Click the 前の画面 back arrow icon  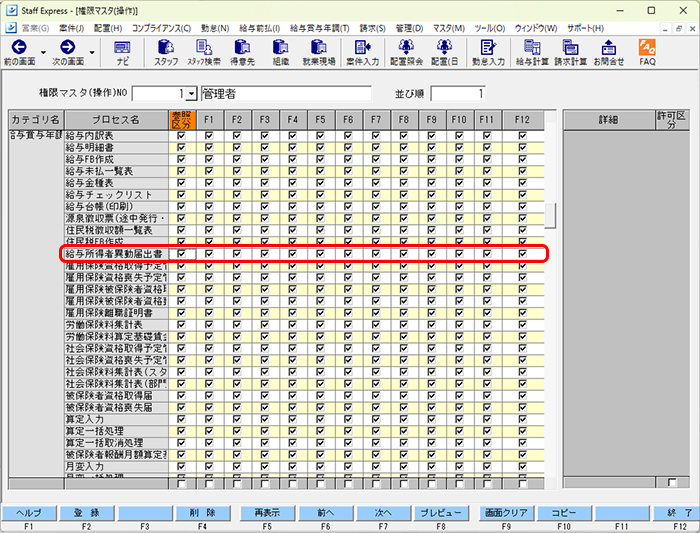[x=18, y=47]
